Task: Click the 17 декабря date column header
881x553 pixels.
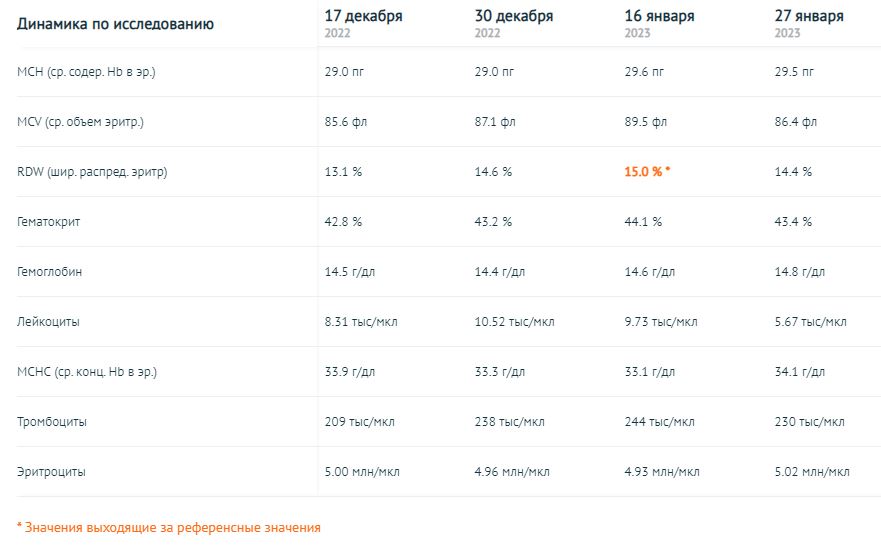Action: [363, 17]
